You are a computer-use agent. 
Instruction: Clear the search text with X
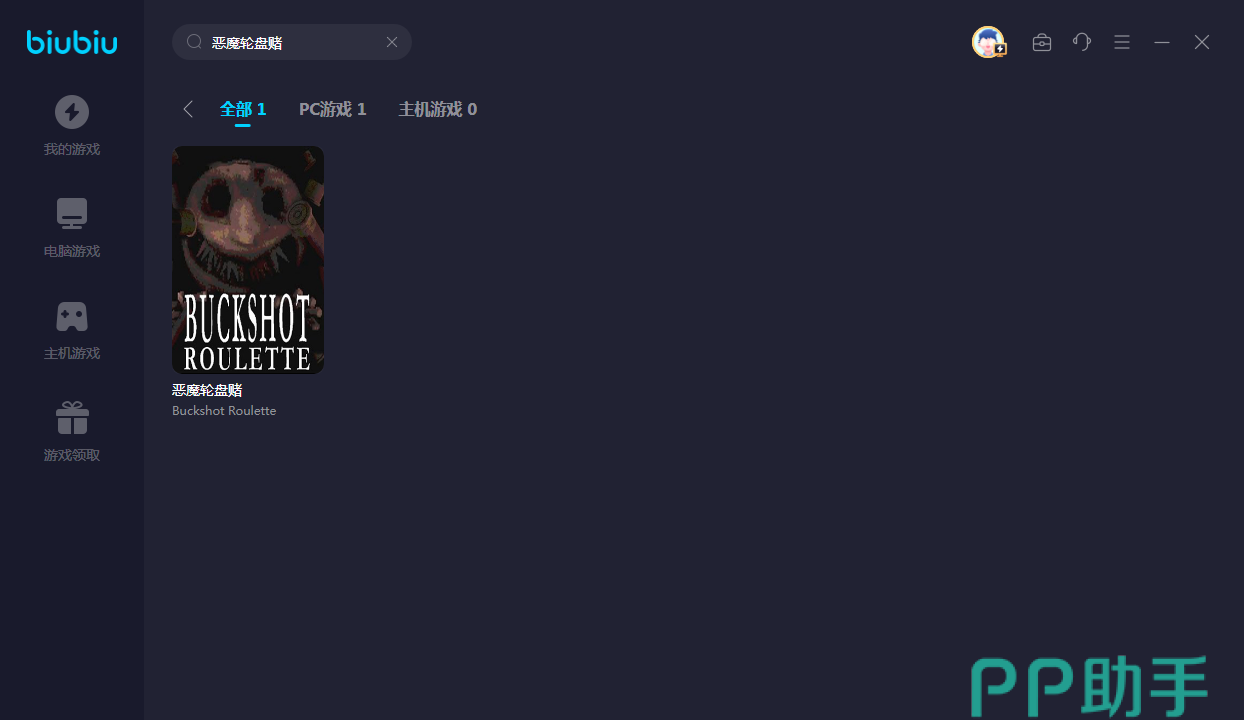392,42
